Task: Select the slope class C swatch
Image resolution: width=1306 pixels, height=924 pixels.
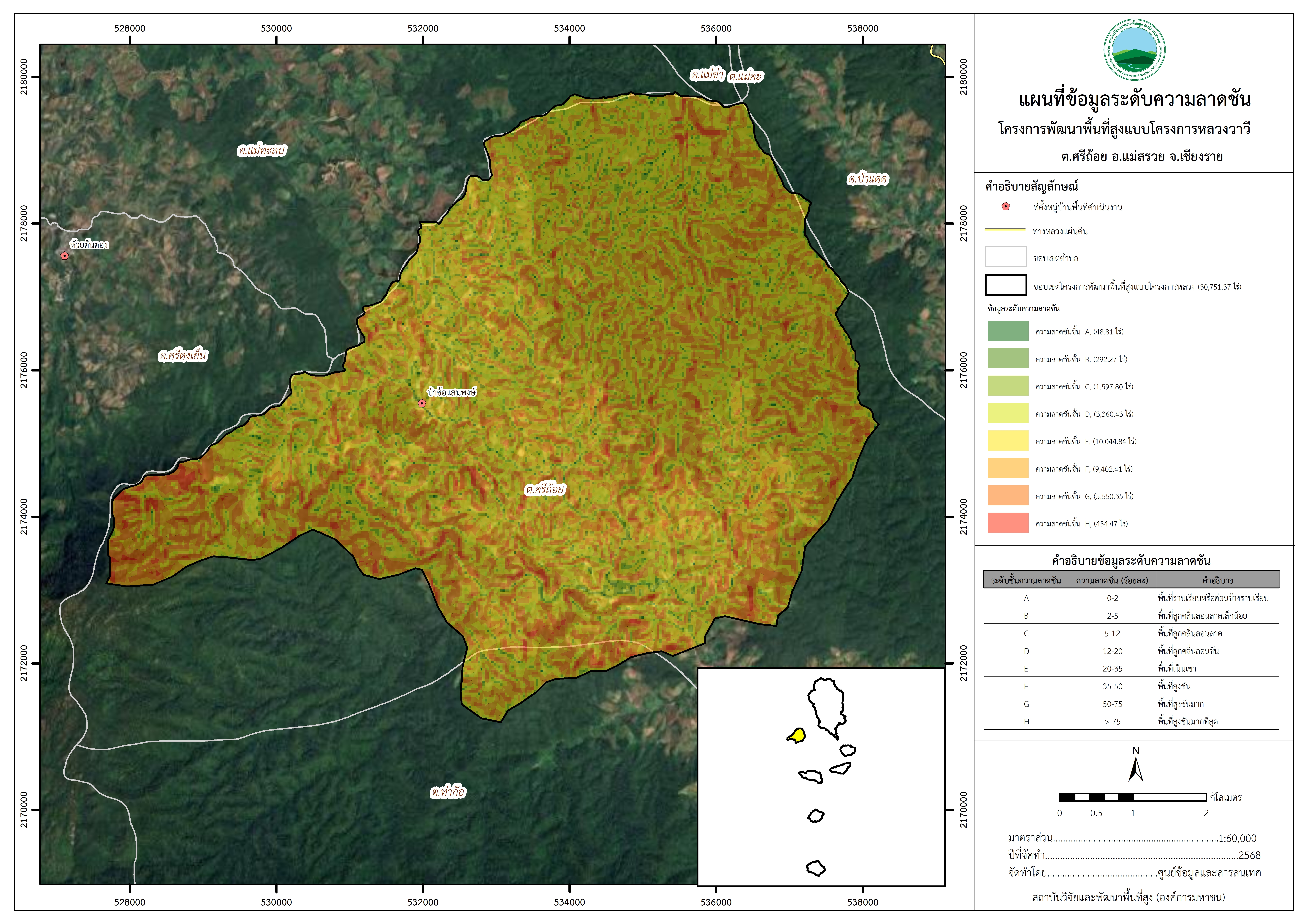Action: 1008,386
